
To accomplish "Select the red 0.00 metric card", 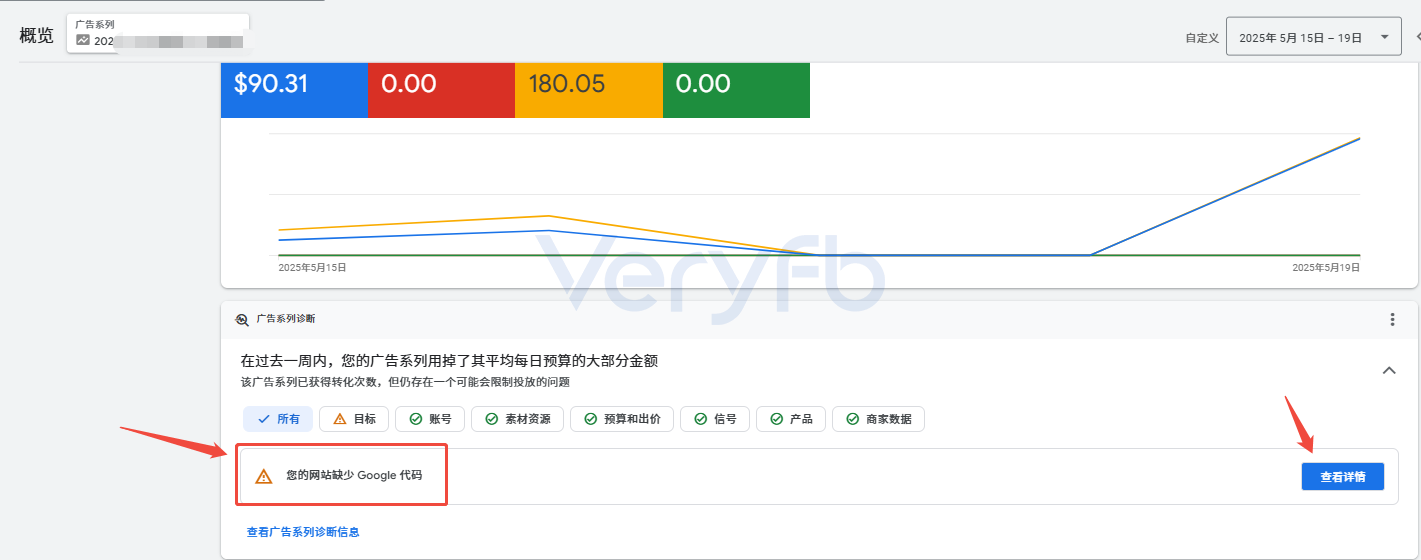I will 441,90.
